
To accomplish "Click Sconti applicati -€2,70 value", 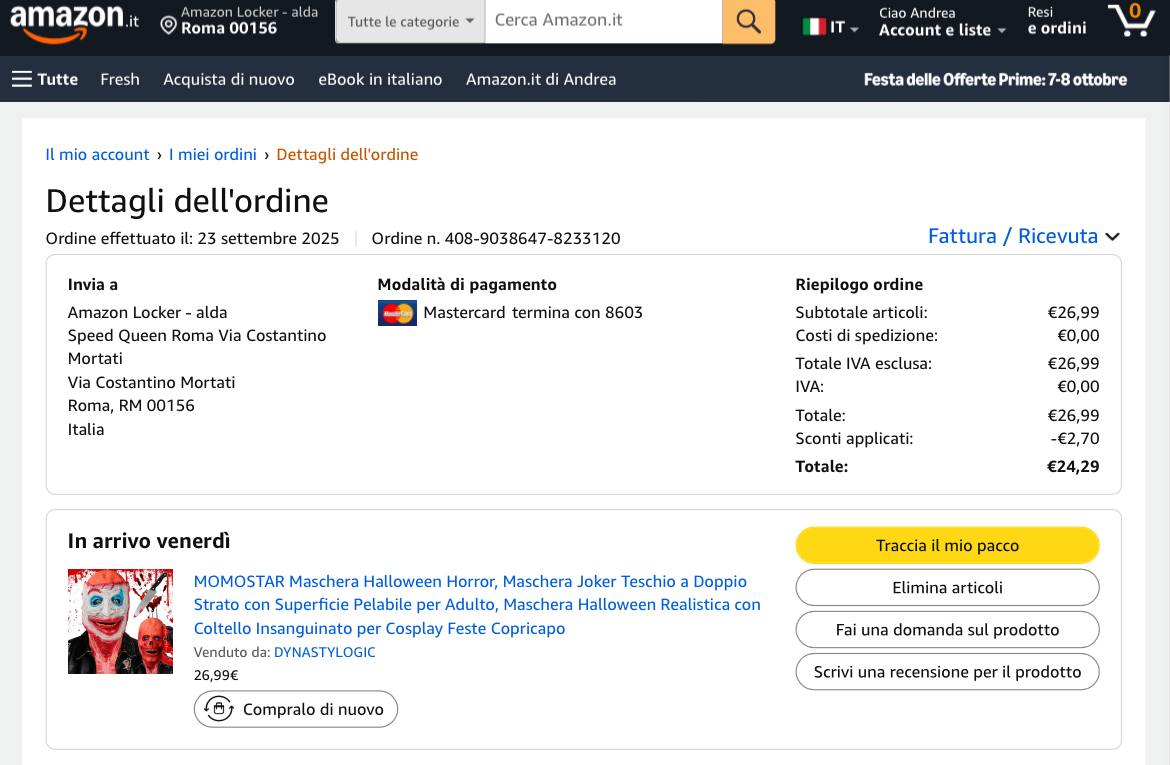I will click(x=1074, y=438).
